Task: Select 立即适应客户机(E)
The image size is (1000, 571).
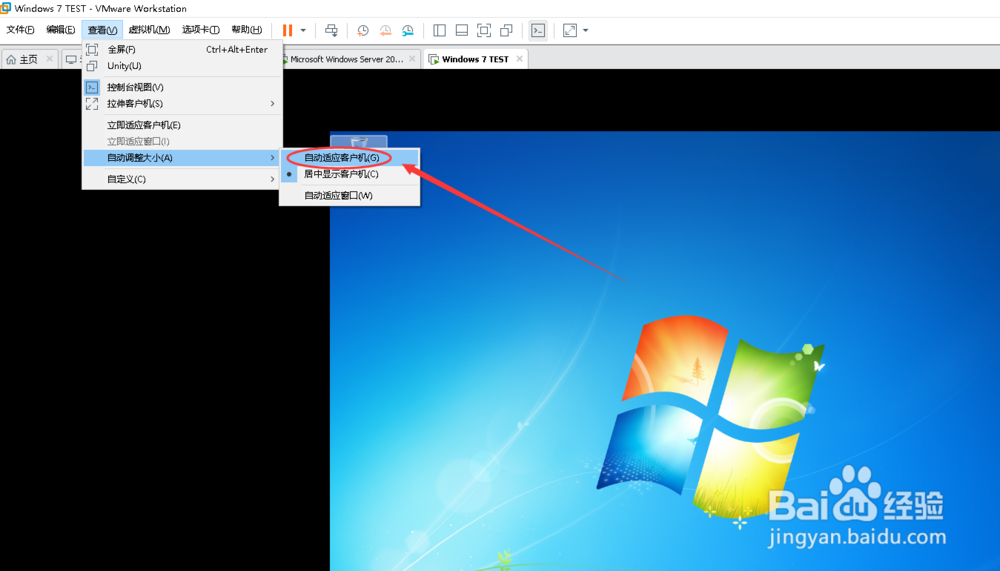Action: [x=182, y=125]
